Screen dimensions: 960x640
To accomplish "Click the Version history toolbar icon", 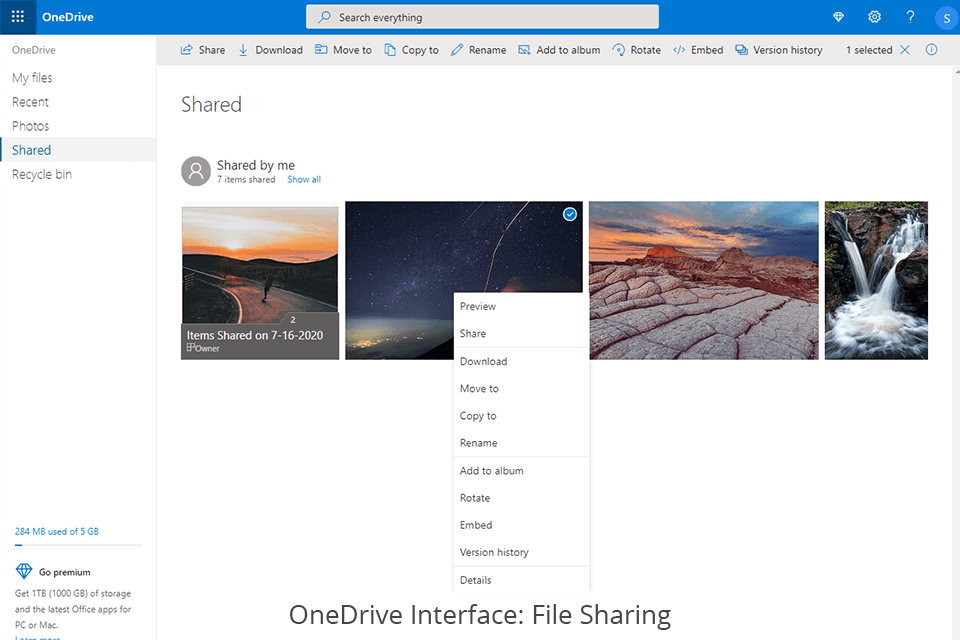I will point(779,49).
